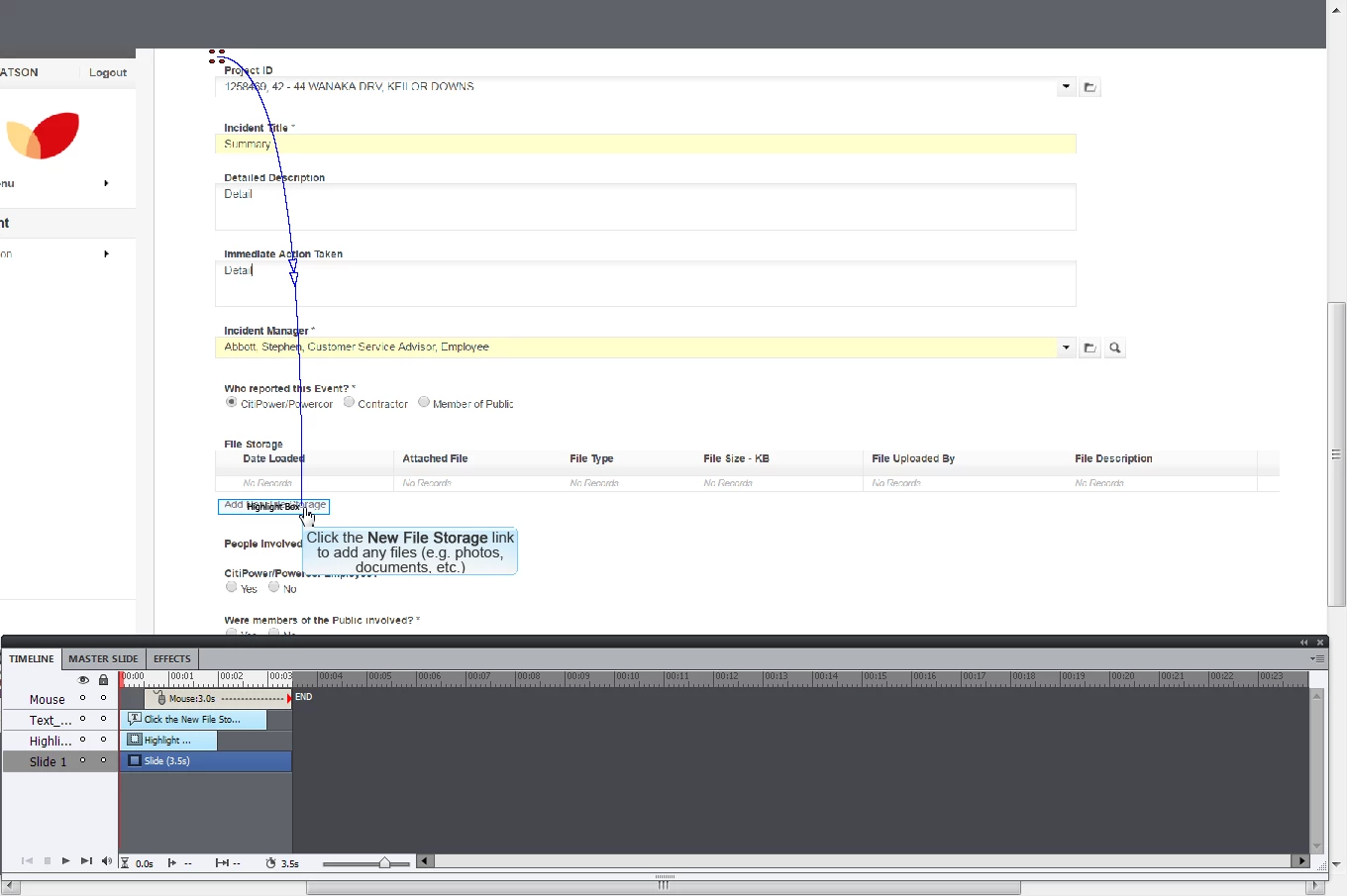Click the Logout link
Viewport: 1347px width, 896px height.
(x=108, y=72)
